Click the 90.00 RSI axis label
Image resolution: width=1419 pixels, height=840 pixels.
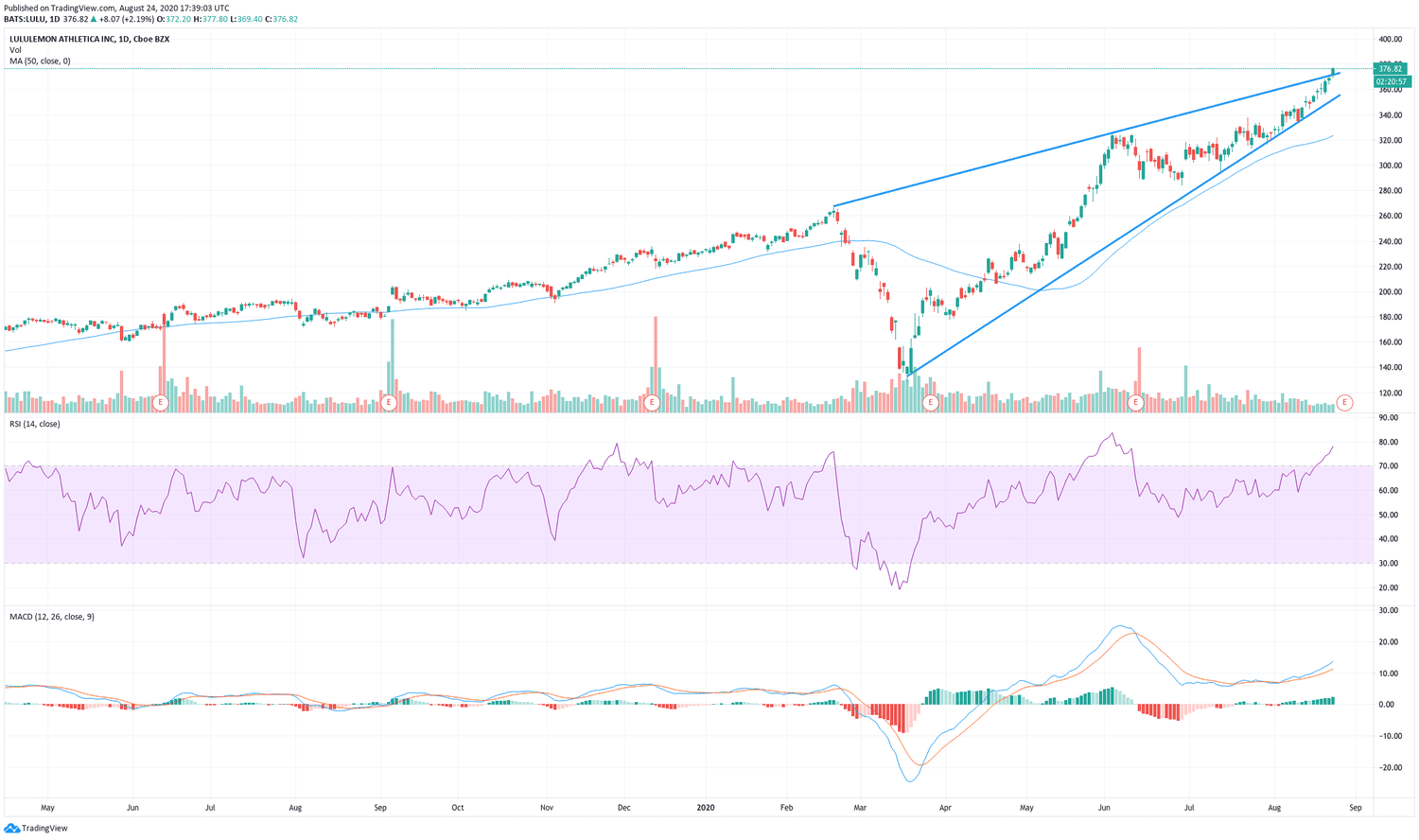click(1389, 418)
